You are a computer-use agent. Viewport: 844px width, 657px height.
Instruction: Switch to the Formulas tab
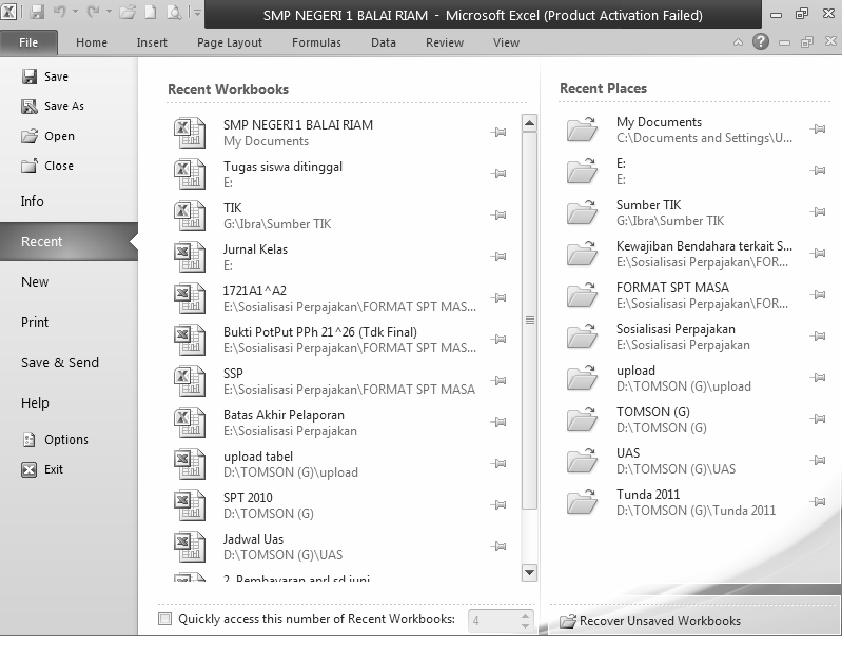316,43
